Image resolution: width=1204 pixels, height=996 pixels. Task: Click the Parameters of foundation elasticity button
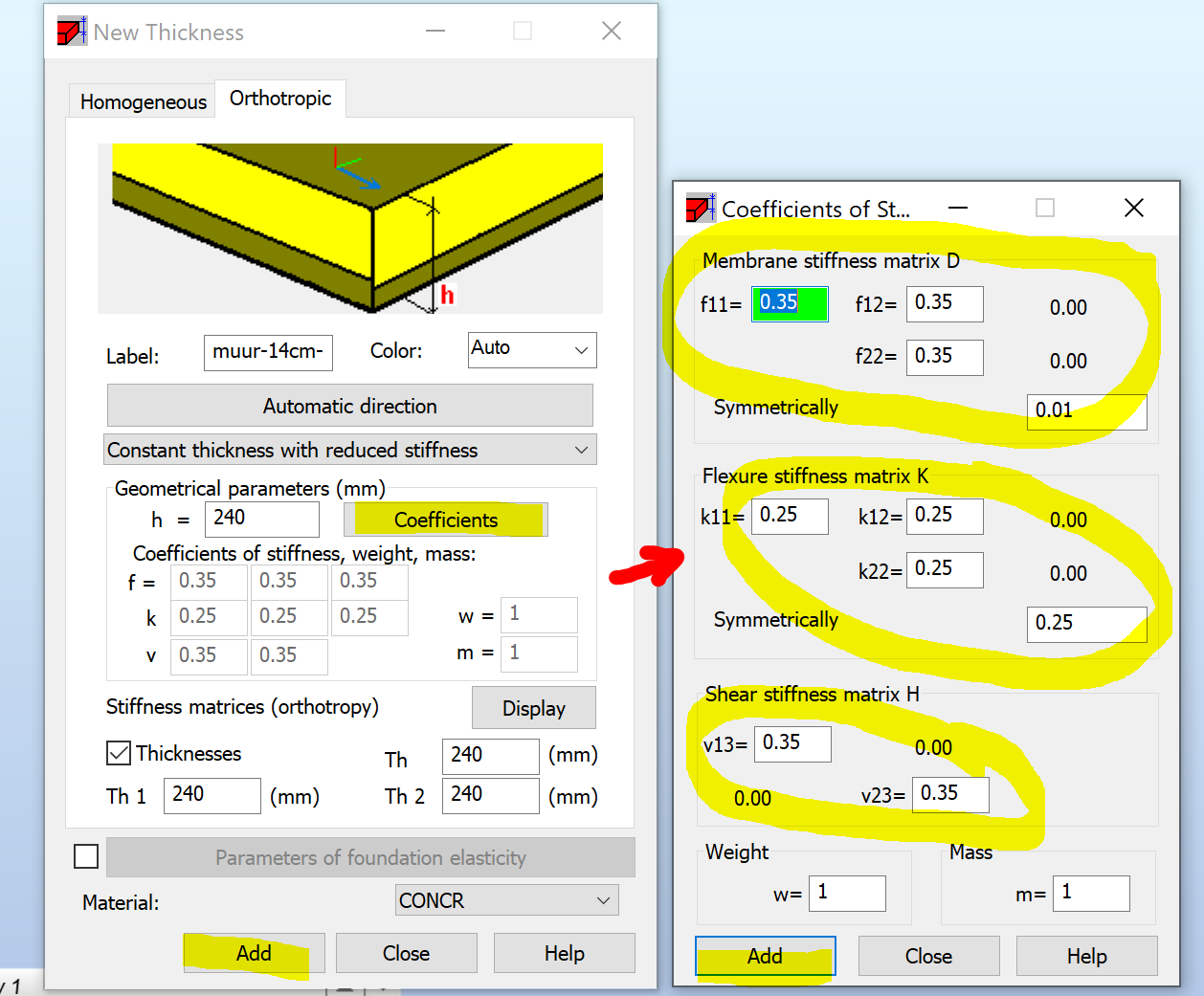pyautogui.click(x=370, y=857)
